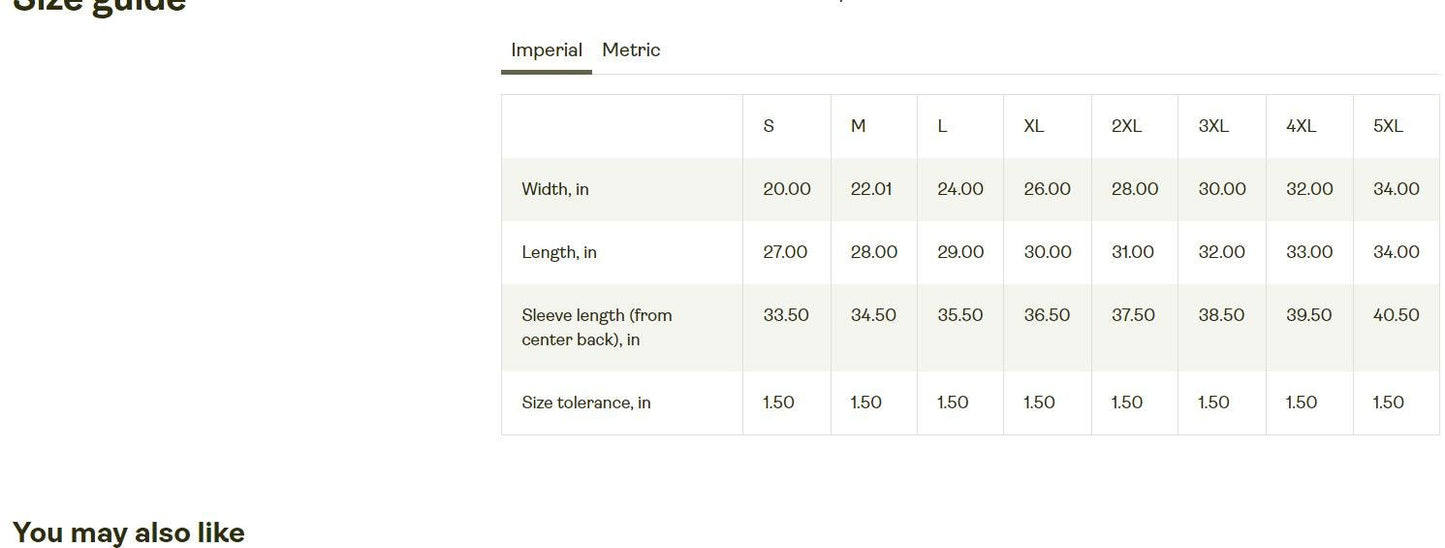The height and width of the screenshot is (548, 1445).
Task: Click the 2XL size column header
Action: click(x=1126, y=126)
